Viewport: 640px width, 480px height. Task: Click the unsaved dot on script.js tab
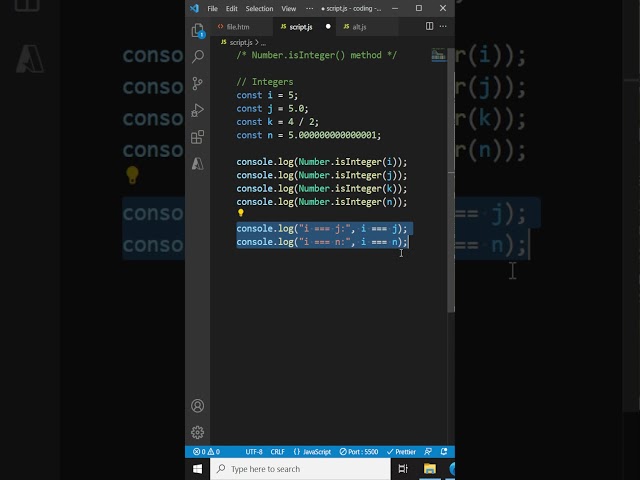point(328,27)
